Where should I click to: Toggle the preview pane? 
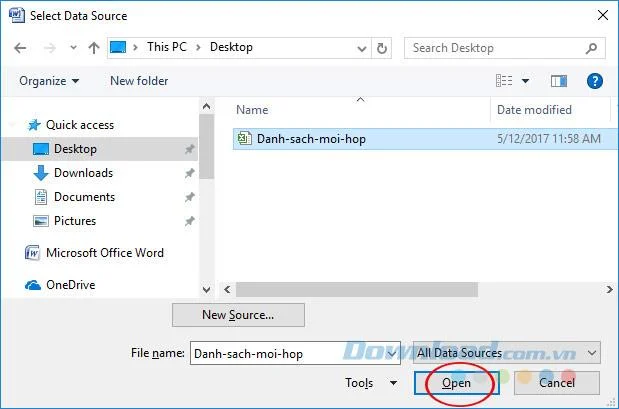(x=559, y=81)
